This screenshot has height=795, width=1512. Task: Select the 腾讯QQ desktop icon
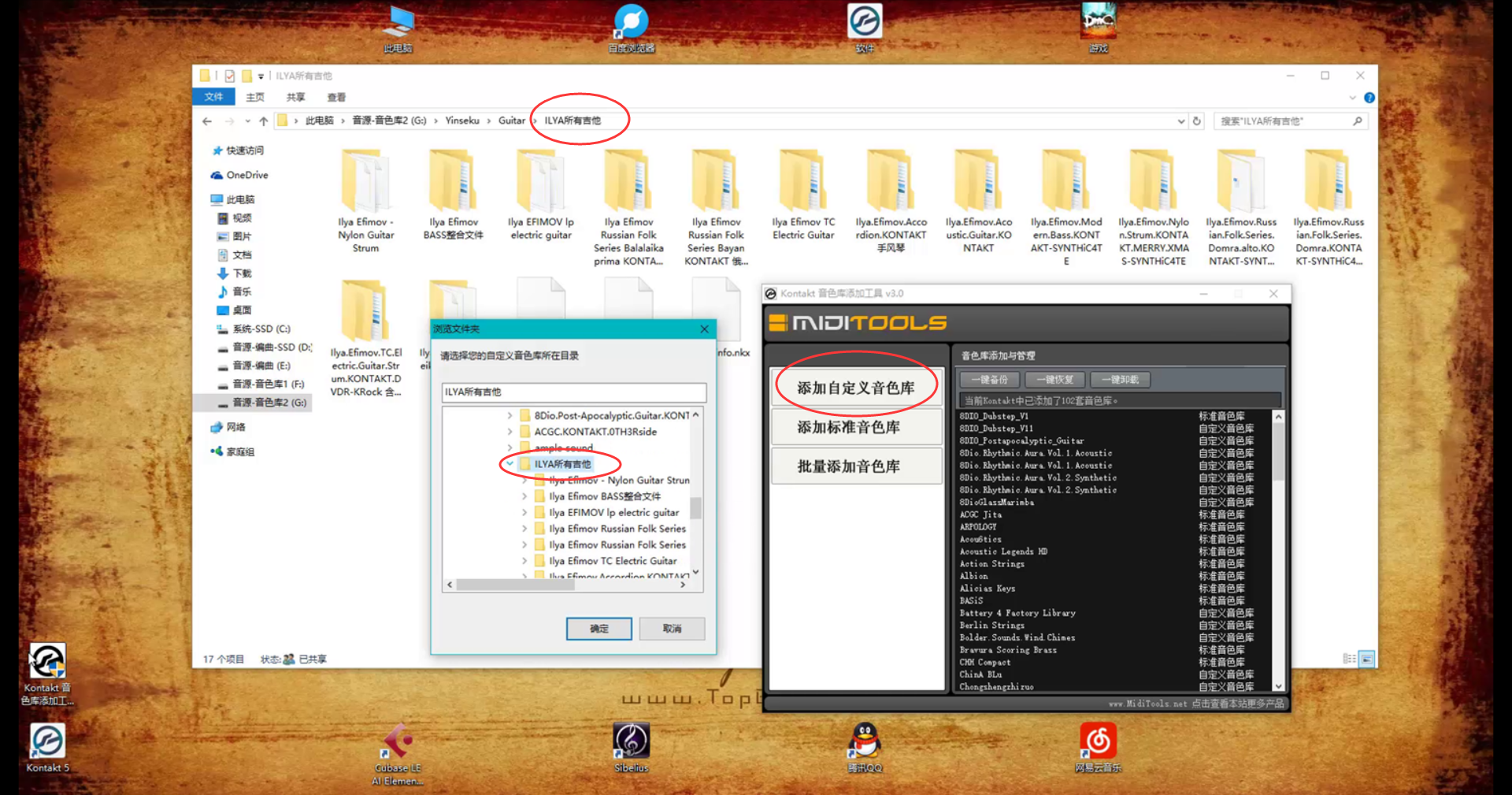(x=865, y=748)
